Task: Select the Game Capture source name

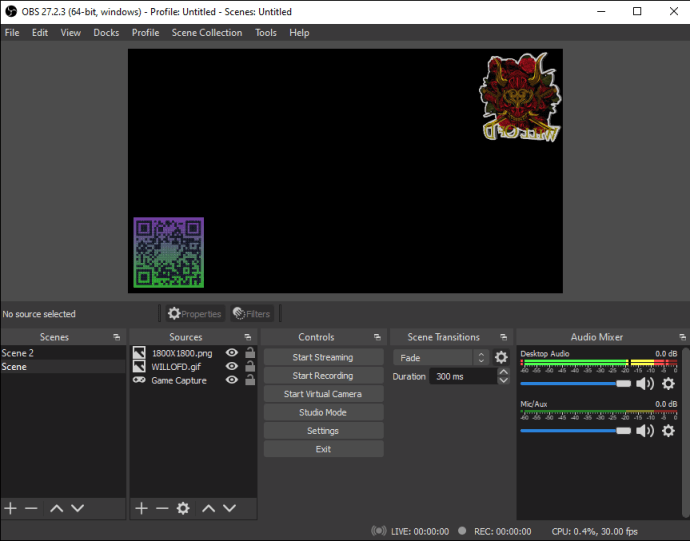Action: point(179,380)
